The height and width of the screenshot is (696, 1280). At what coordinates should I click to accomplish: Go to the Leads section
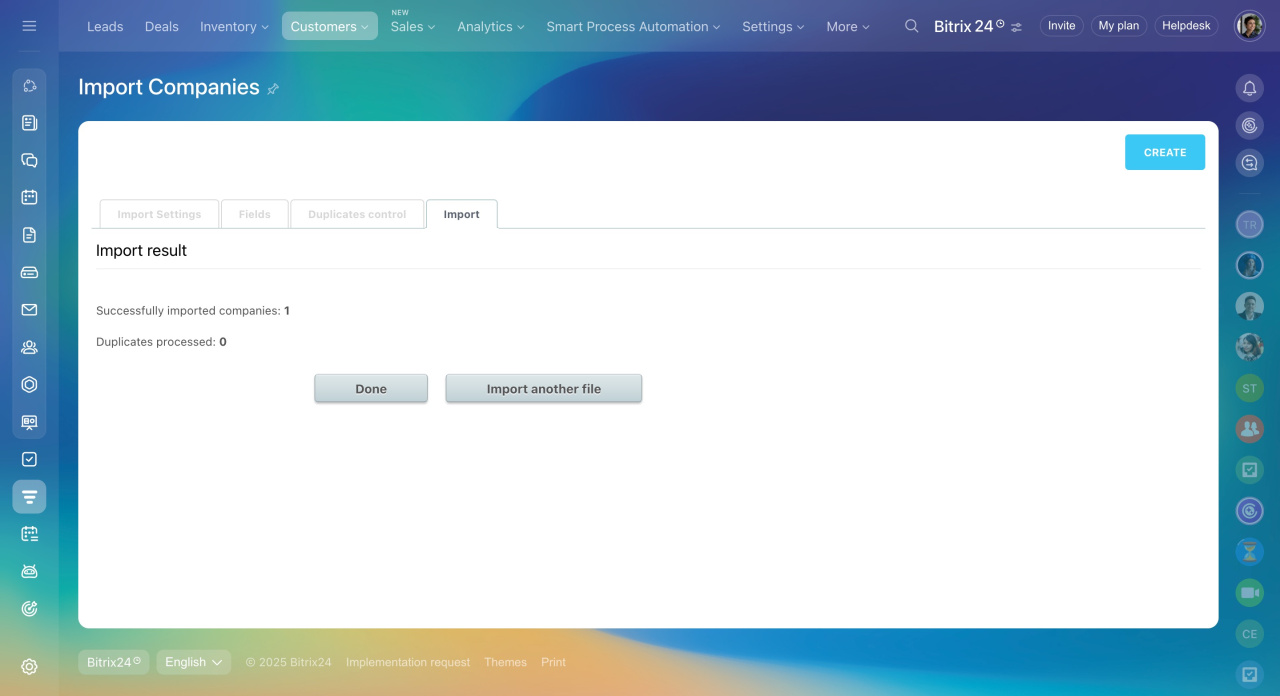click(x=105, y=26)
